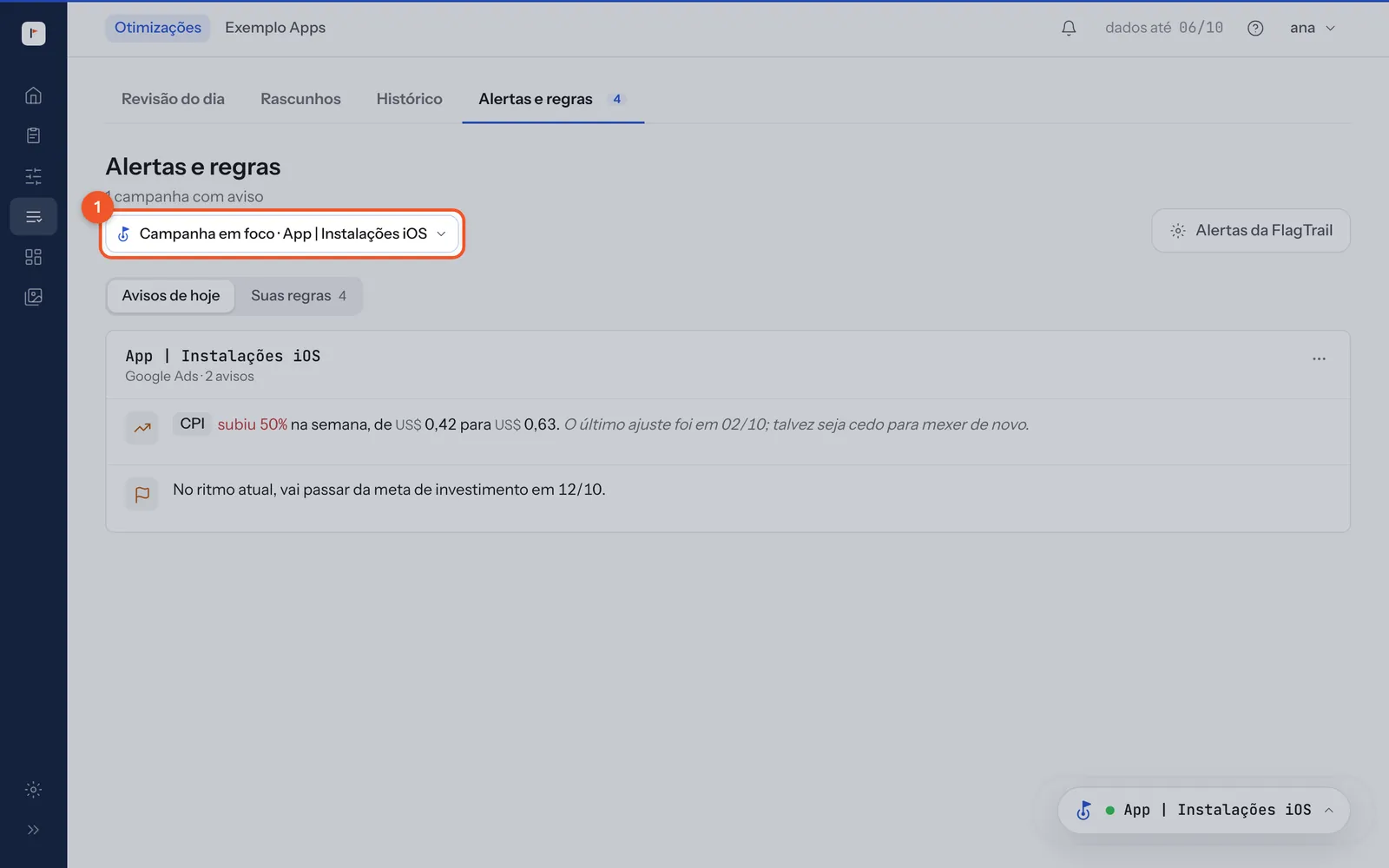Switch to Revisão do dia tab
Screen dimensions: 1389x868
coord(173,99)
